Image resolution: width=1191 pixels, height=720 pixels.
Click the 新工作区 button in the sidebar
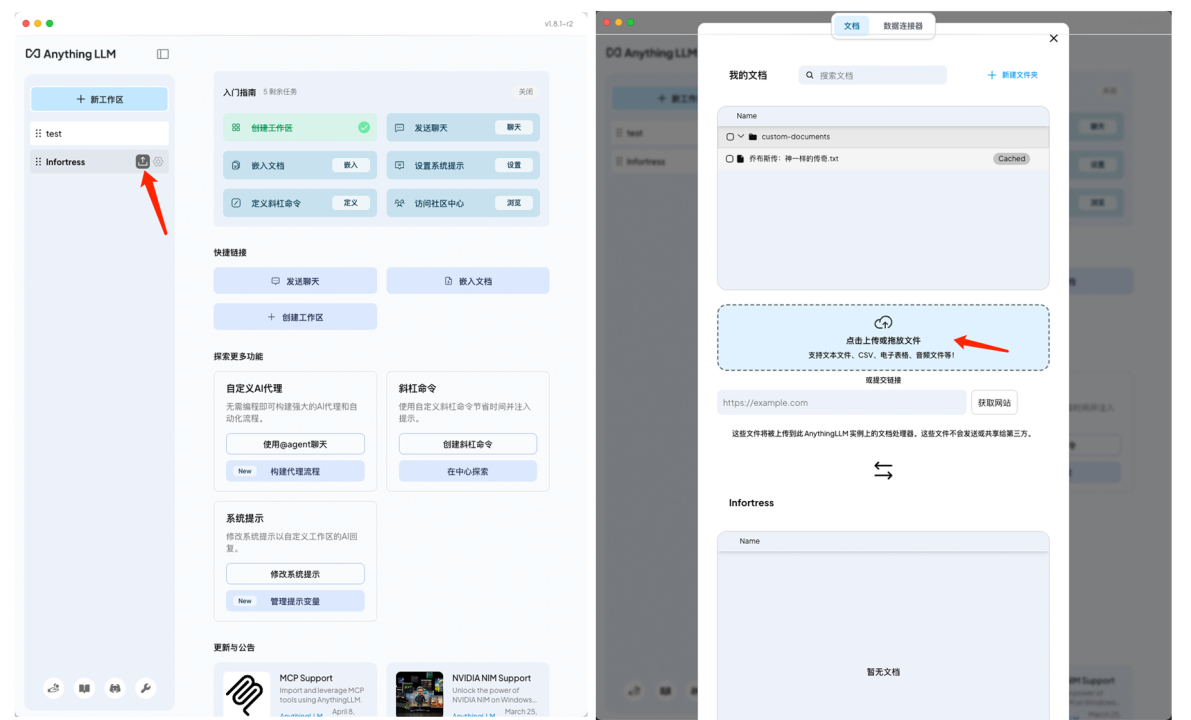(x=100, y=99)
